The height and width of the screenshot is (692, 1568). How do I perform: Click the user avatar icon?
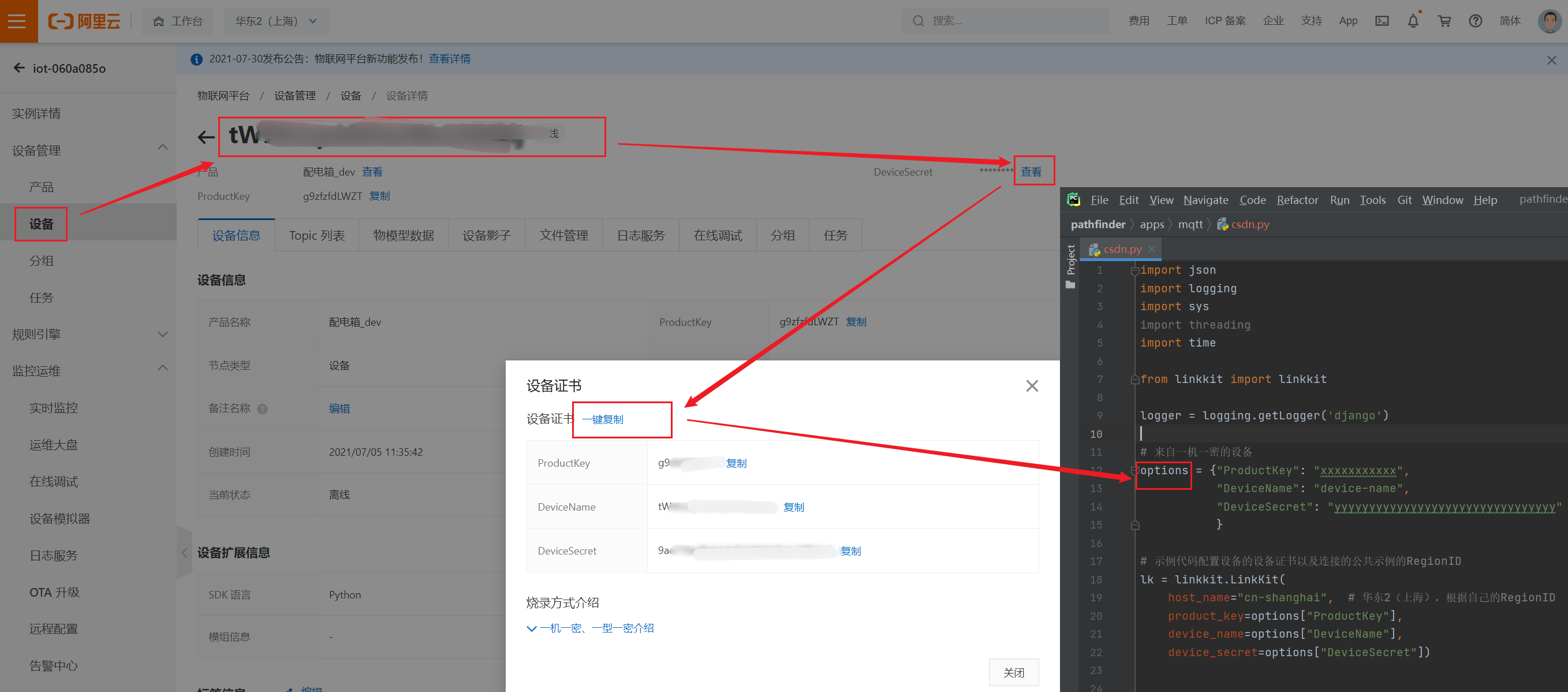1548,21
